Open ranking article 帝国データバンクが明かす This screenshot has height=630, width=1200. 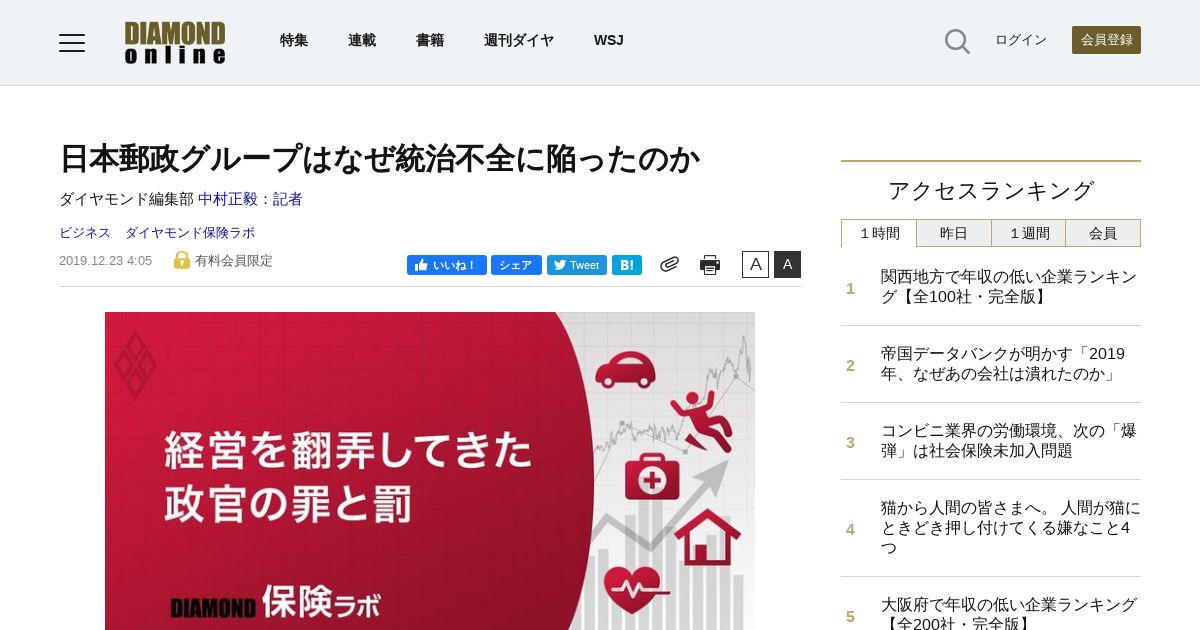coord(1003,364)
